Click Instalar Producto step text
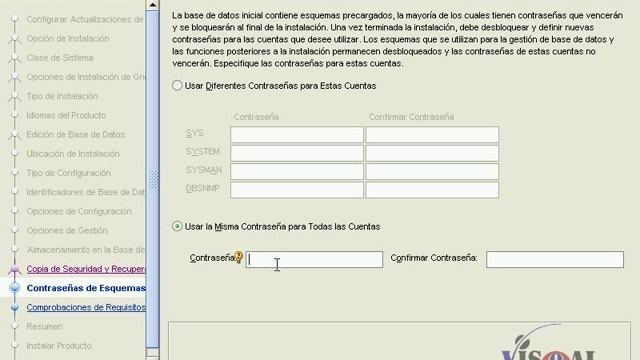The width and height of the screenshot is (640, 360). click(59, 345)
